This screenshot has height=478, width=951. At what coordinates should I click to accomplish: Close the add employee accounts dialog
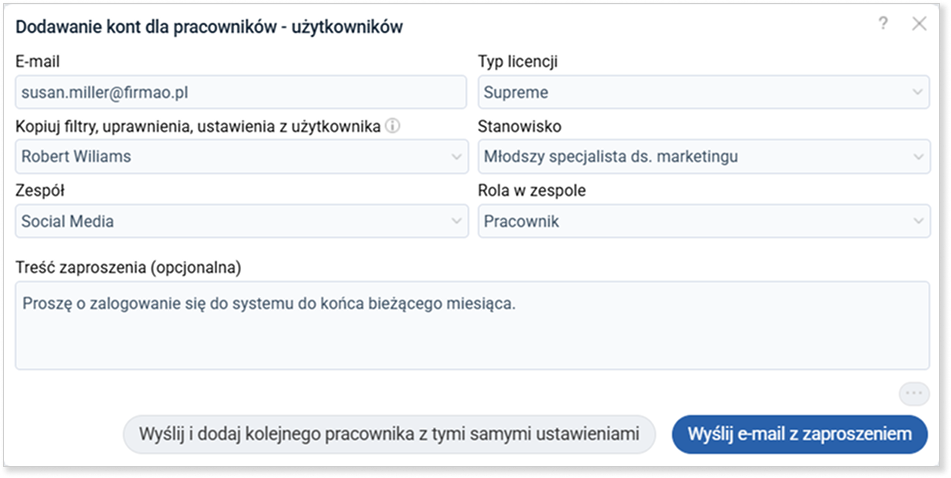pyautogui.click(x=919, y=24)
